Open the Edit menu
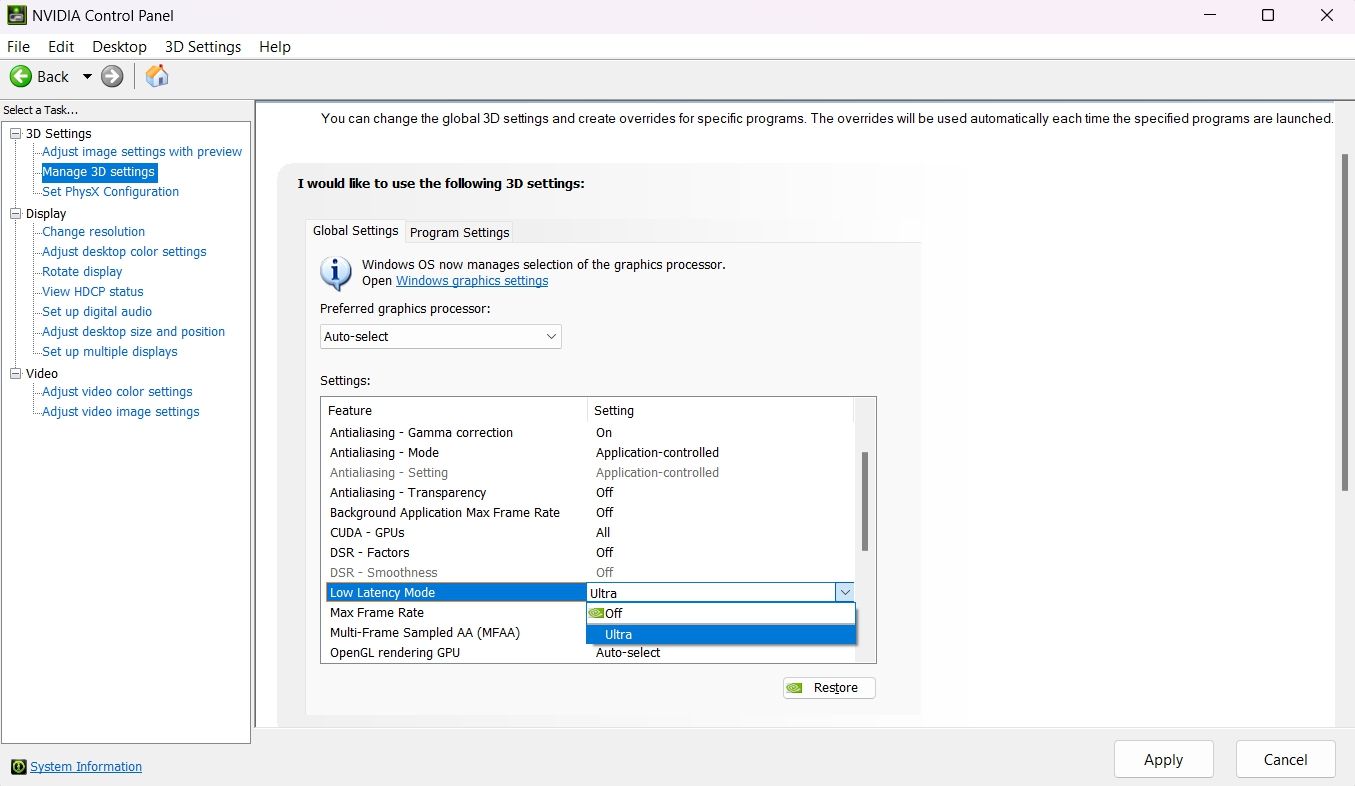Viewport: 1355px width, 786px height. tap(61, 47)
